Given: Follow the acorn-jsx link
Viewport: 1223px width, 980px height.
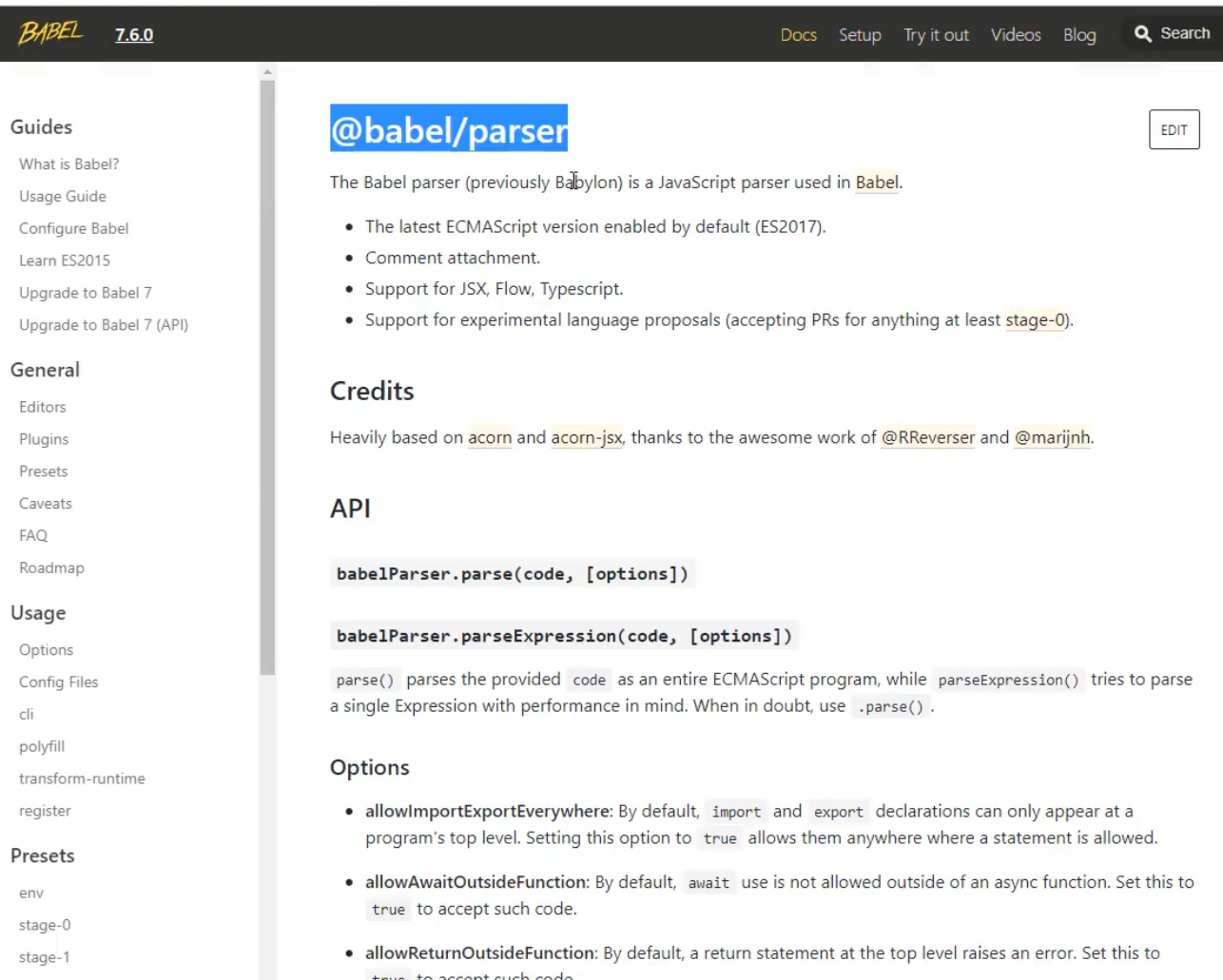Looking at the screenshot, I should coord(587,438).
